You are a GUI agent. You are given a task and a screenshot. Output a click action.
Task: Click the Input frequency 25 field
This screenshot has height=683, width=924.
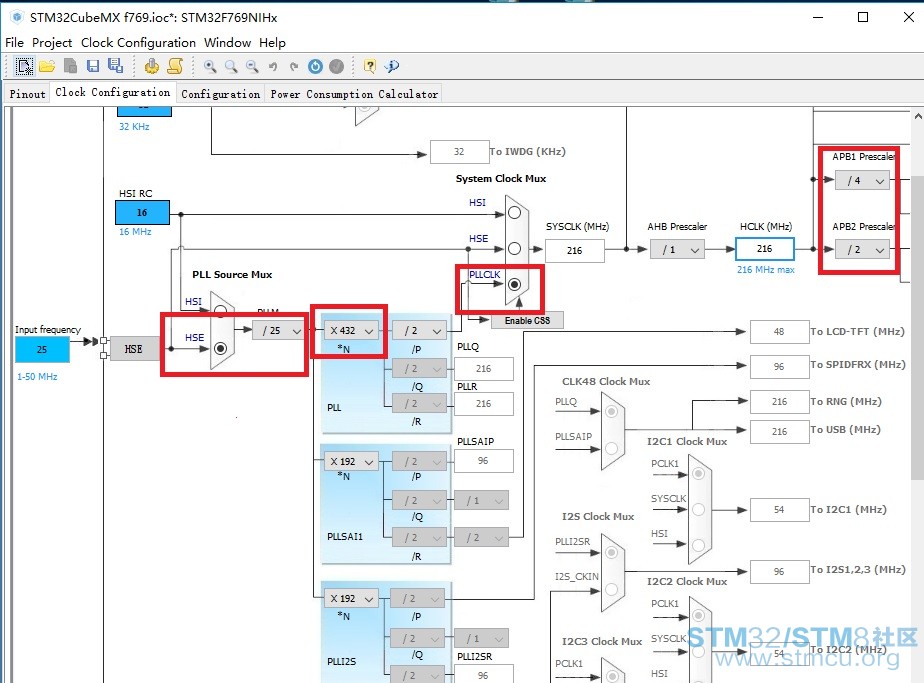(x=42, y=349)
